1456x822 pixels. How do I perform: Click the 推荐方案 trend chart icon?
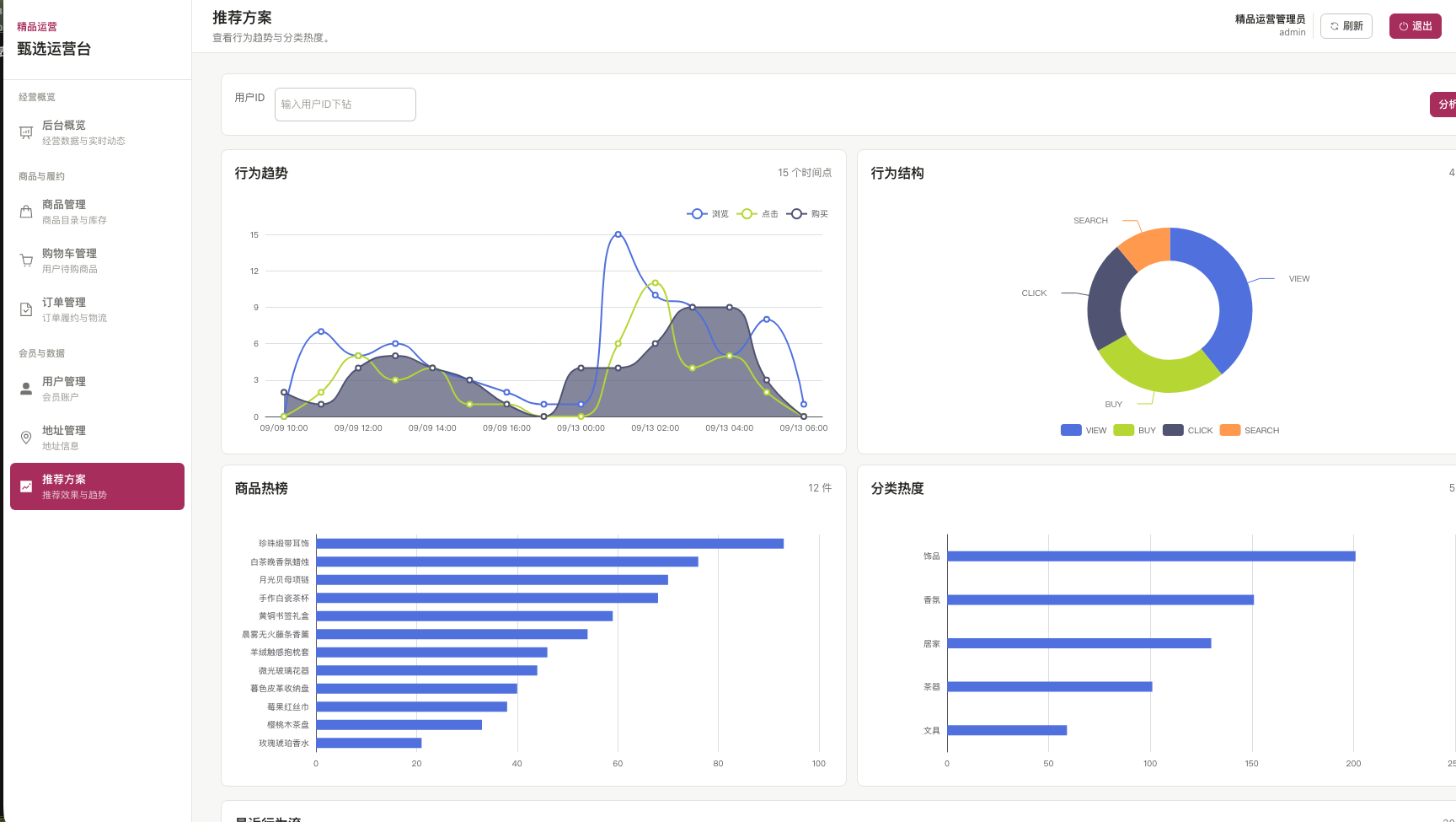(x=26, y=486)
